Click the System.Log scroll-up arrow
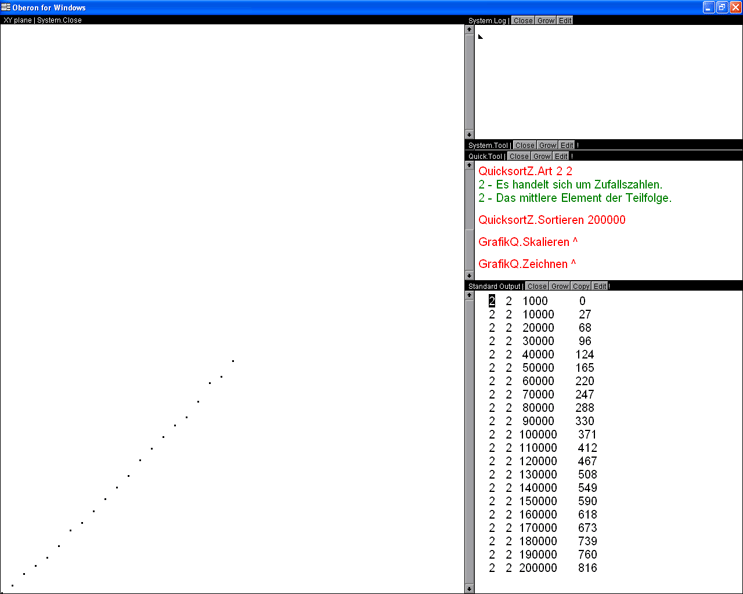 click(469, 30)
